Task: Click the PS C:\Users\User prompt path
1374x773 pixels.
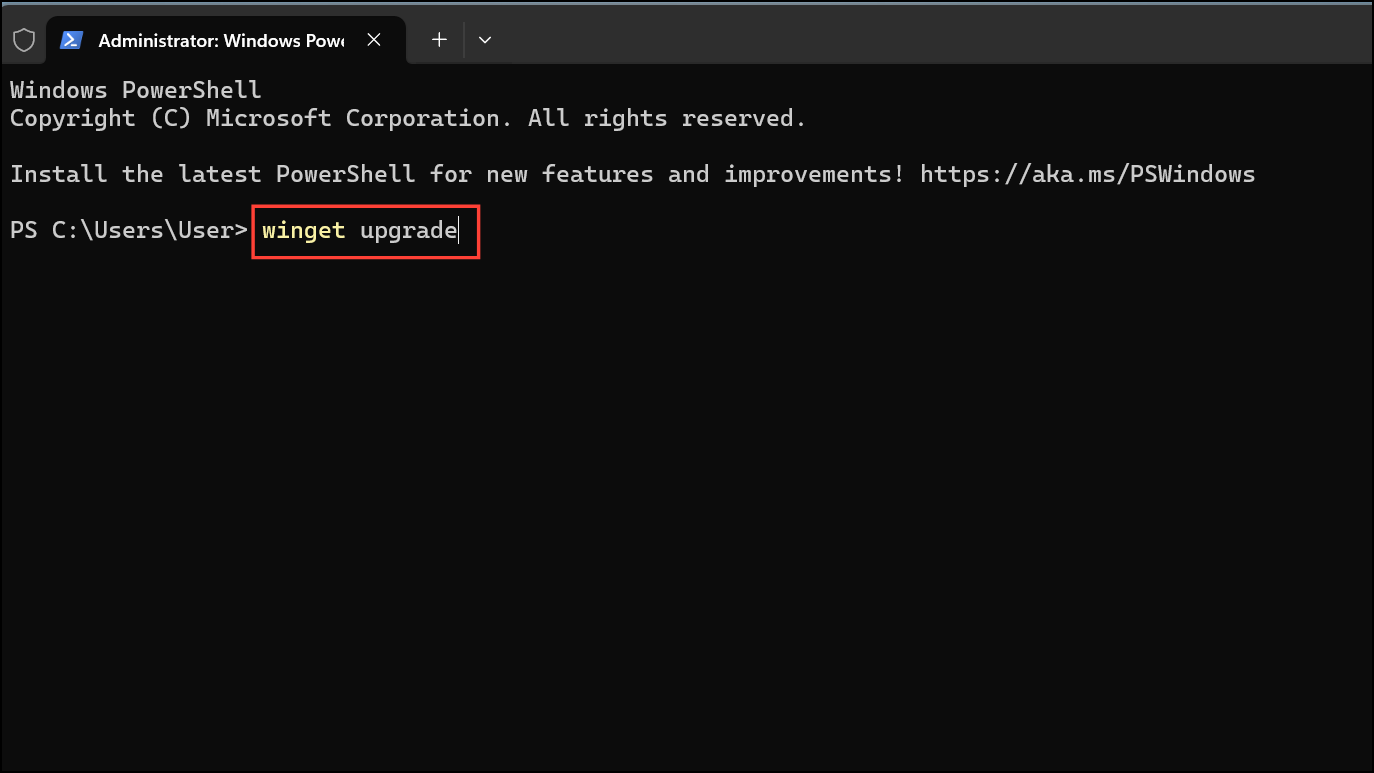Action: click(x=128, y=229)
